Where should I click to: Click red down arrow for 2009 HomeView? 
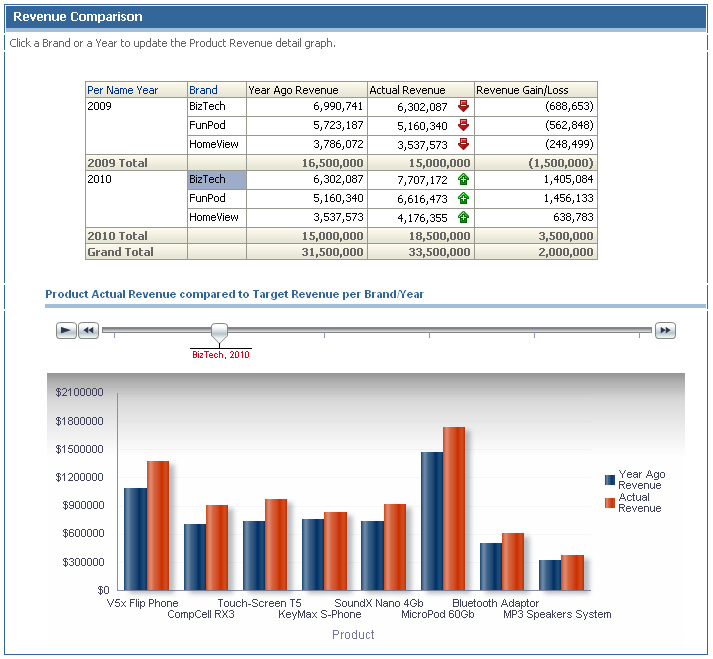click(x=463, y=144)
